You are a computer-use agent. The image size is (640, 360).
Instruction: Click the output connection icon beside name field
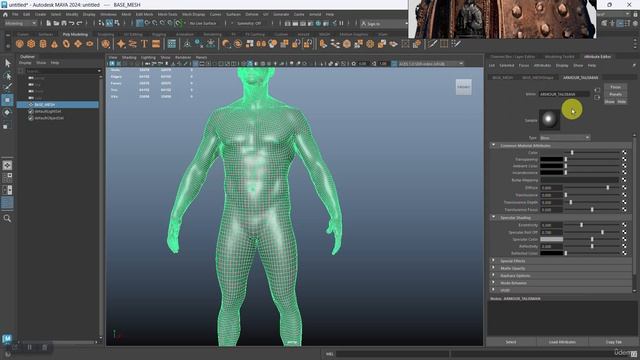tap(597, 98)
